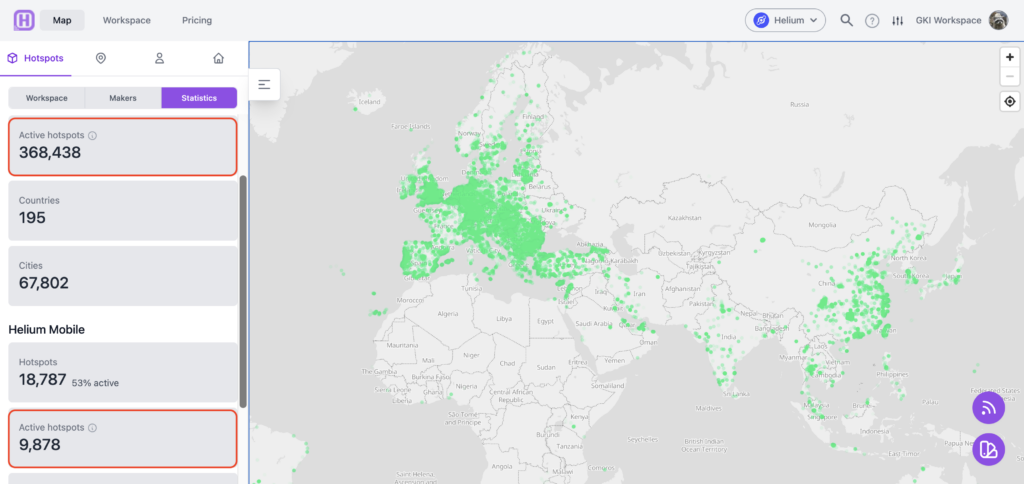Switch to the location pin sidebar tab
The image size is (1024, 484).
point(101,58)
